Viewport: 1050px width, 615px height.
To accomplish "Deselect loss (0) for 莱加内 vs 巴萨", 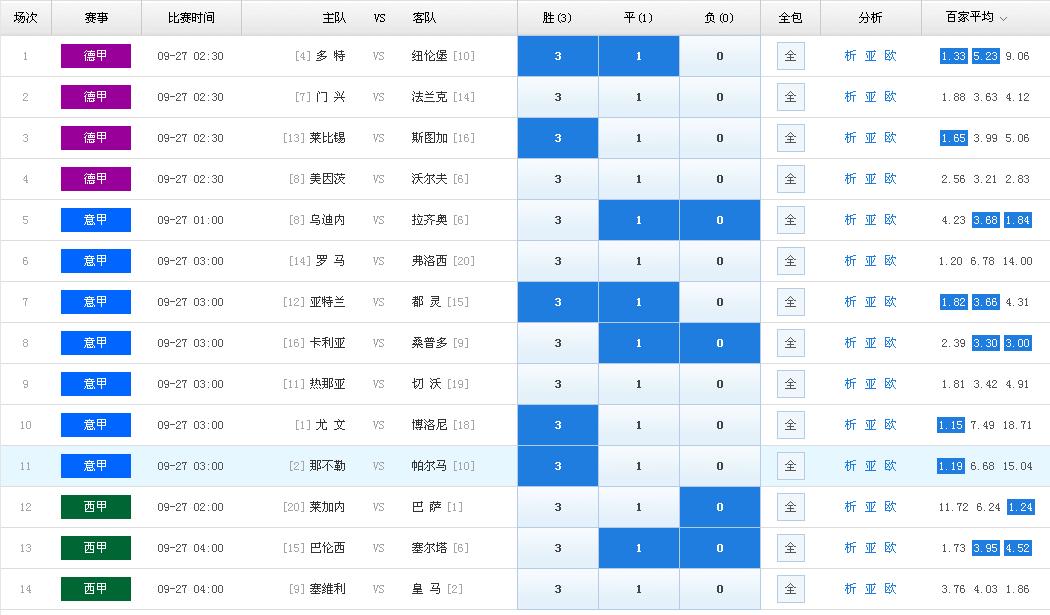I will point(720,507).
